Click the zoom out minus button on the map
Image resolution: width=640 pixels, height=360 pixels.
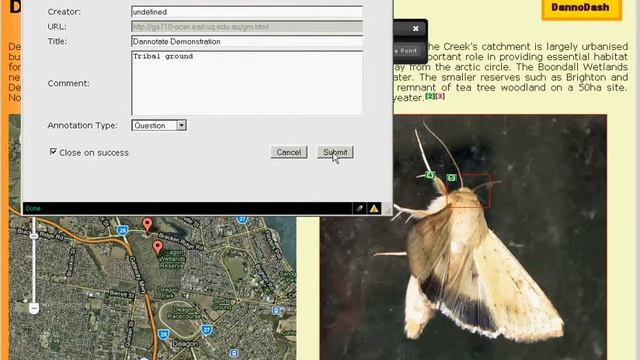pos(34,308)
